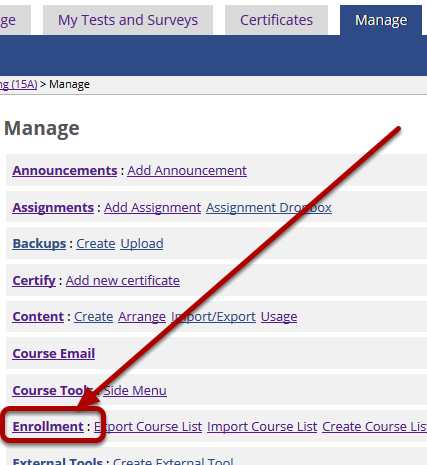Screen dimensions: 427x465
Task: Open the Content section link
Action: click(x=38, y=316)
